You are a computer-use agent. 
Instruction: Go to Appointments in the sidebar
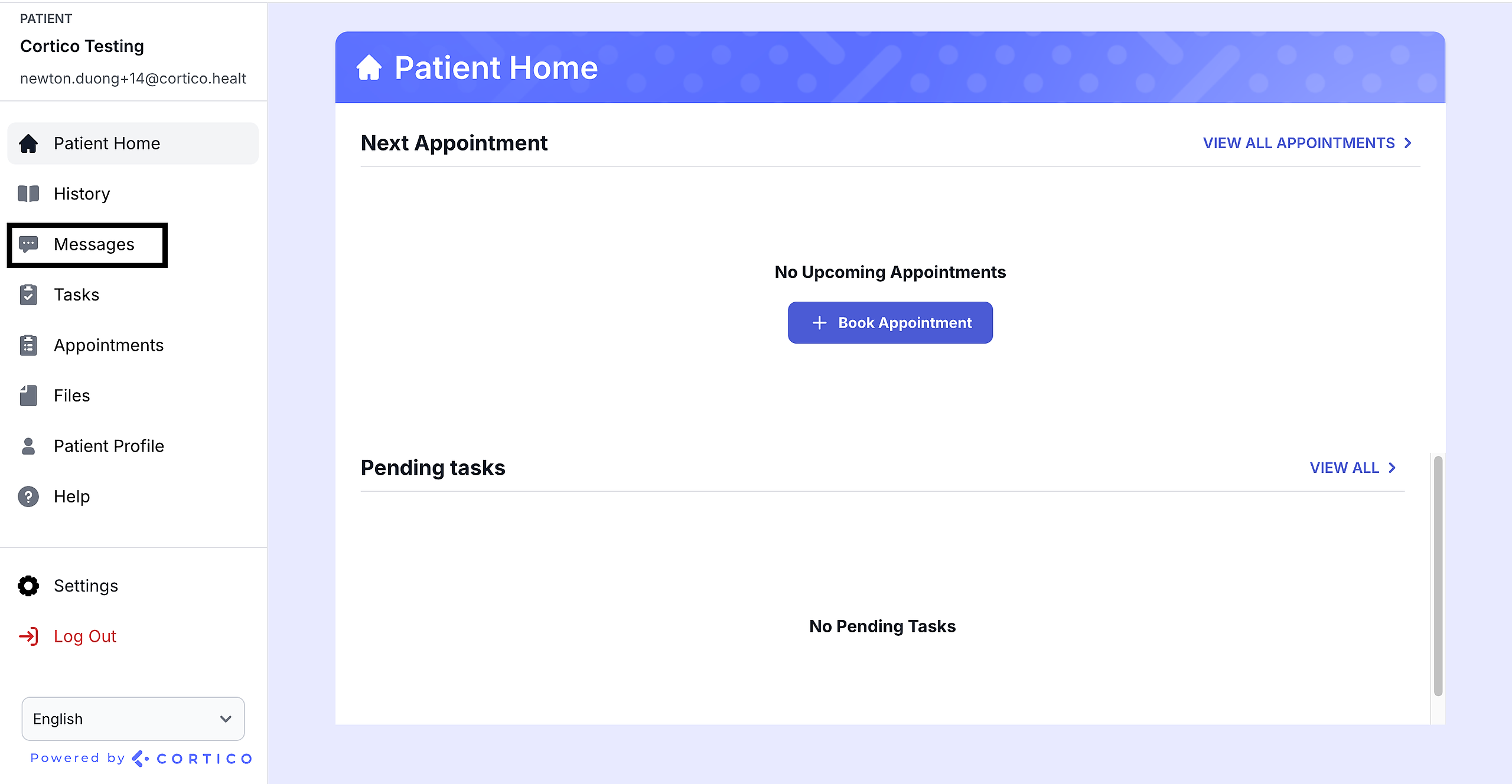pyautogui.click(x=109, y=345)
